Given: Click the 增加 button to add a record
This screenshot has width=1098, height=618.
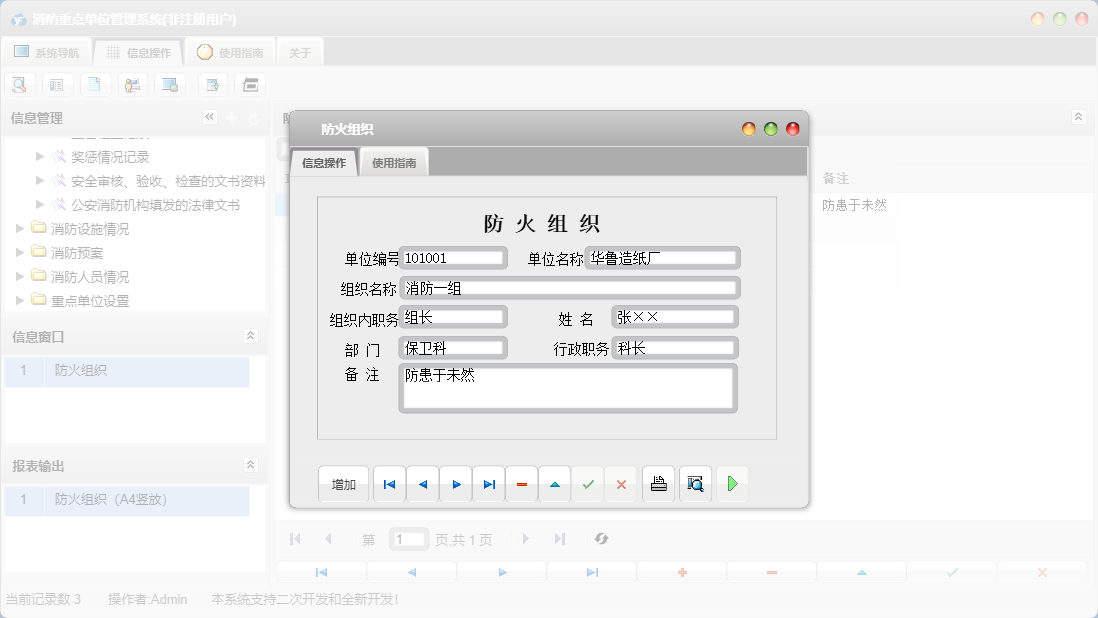Looking at the screenshot, I should point(343,484).
